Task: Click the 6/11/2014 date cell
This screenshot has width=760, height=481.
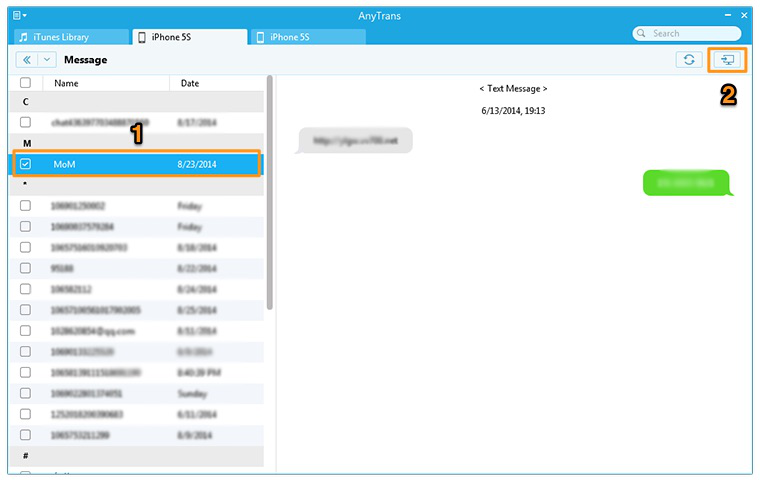Action: click(x=197, y=415)
